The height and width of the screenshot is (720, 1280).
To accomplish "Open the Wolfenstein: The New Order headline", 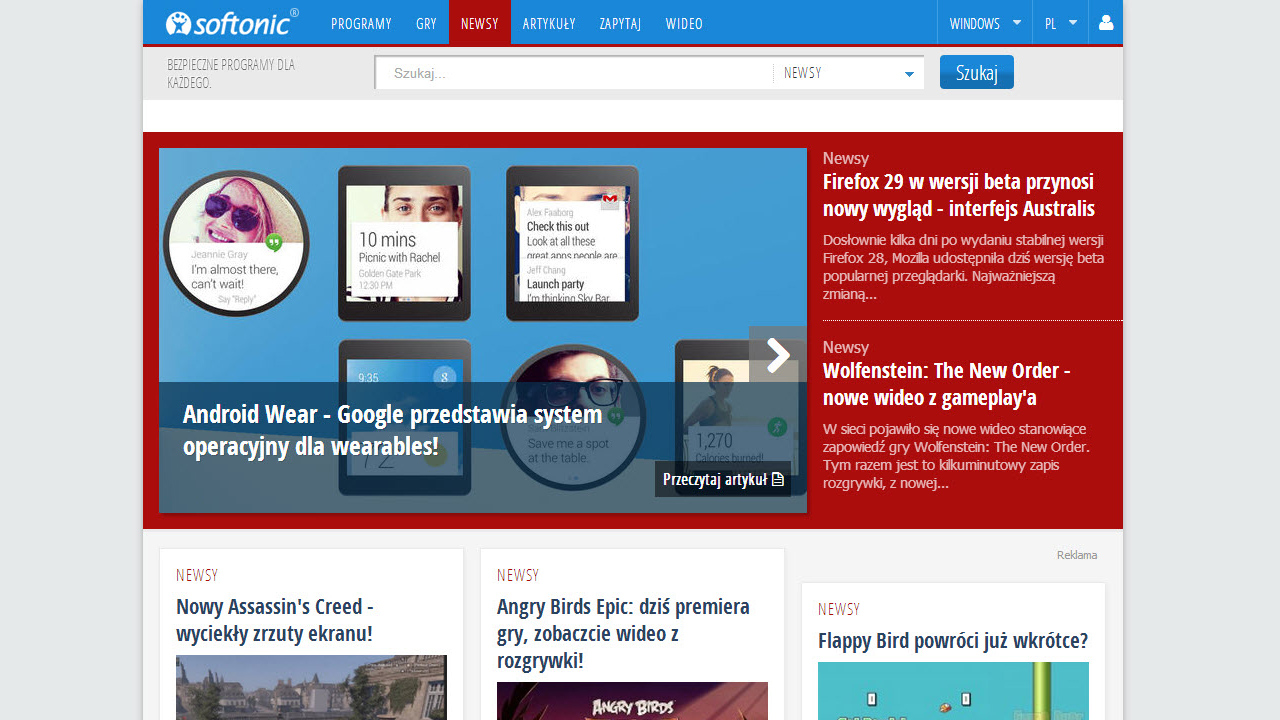I will pos(946,384).
